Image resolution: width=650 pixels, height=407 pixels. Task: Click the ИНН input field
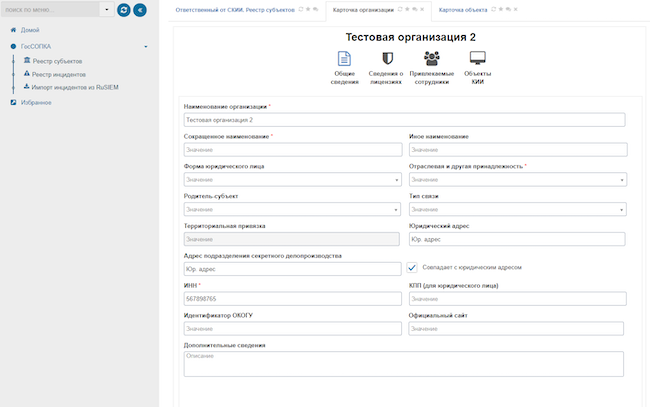[293, 299]
